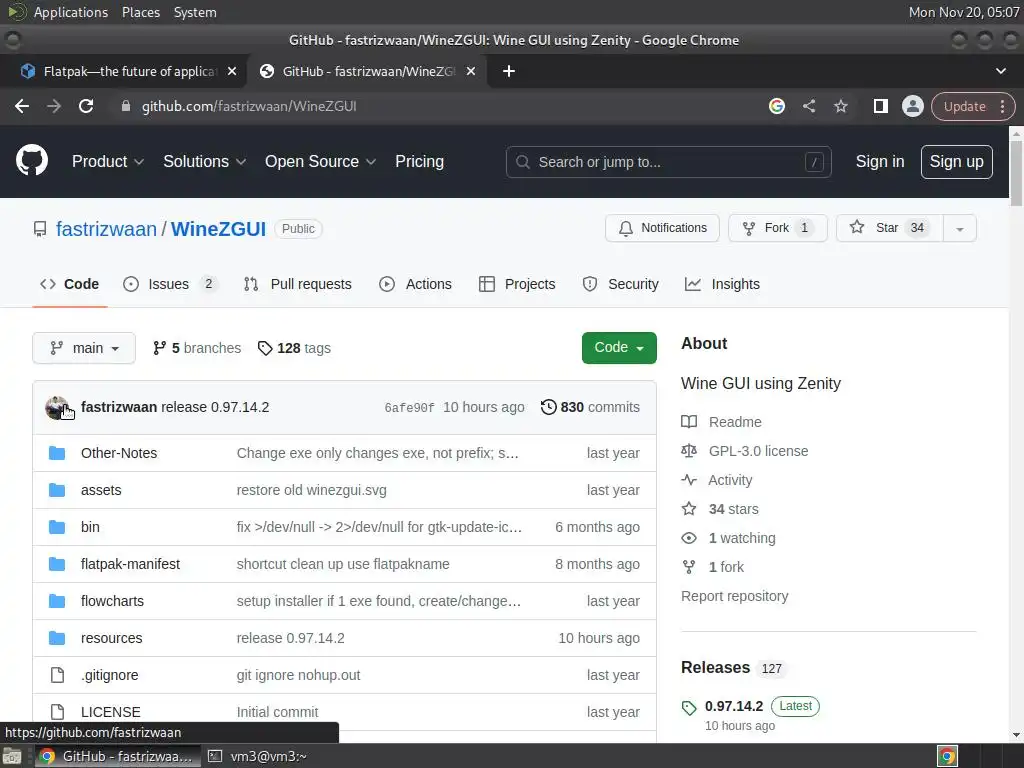Click the flatpak-manifest folder icon
Viewport: 1024px width, 768px height.
pyautogui.click(x=57, y=564)
